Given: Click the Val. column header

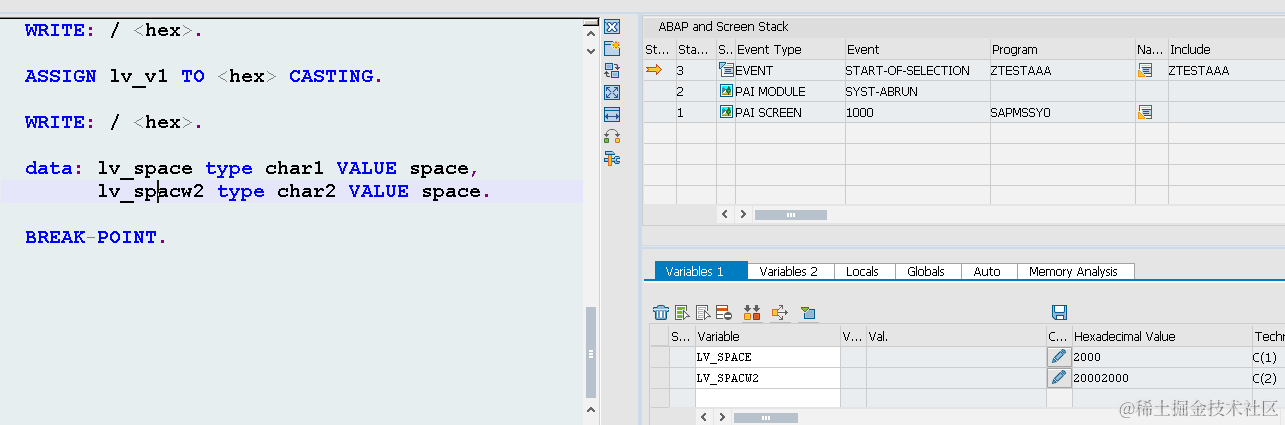Looking at the screenshot, I should (x=955, y=336).
